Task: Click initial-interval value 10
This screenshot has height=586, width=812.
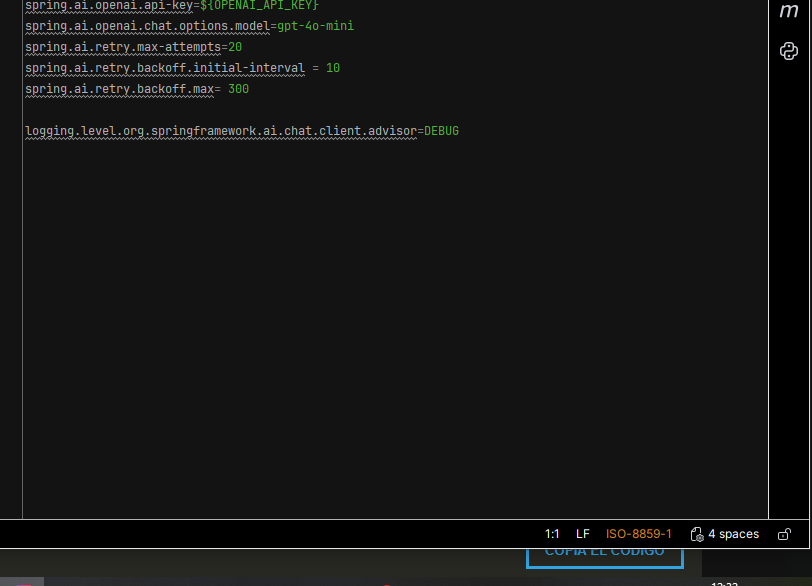Action: (333, 68)
